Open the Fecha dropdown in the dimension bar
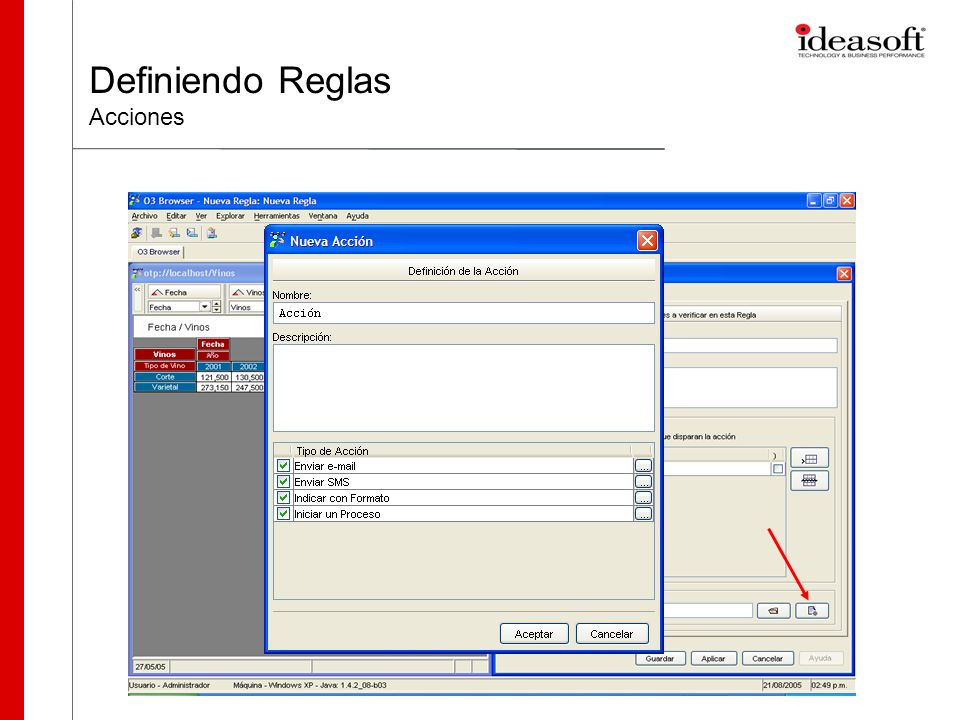960x720 pixels. [205, 307]
